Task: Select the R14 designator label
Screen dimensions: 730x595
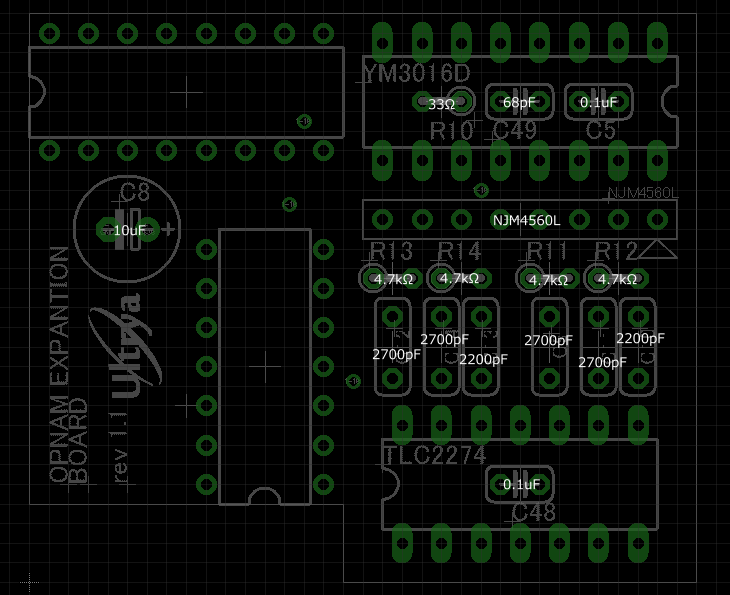Action: [460, 251]
